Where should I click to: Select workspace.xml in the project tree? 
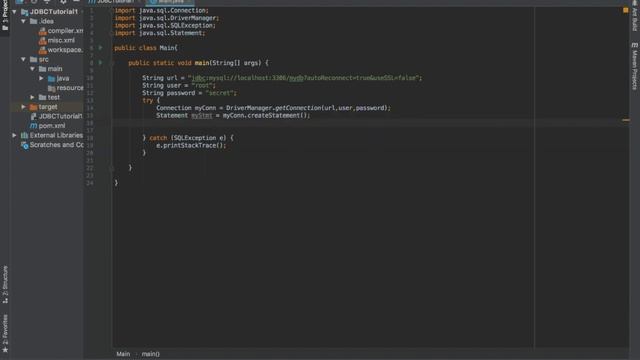tap(65, 50)
